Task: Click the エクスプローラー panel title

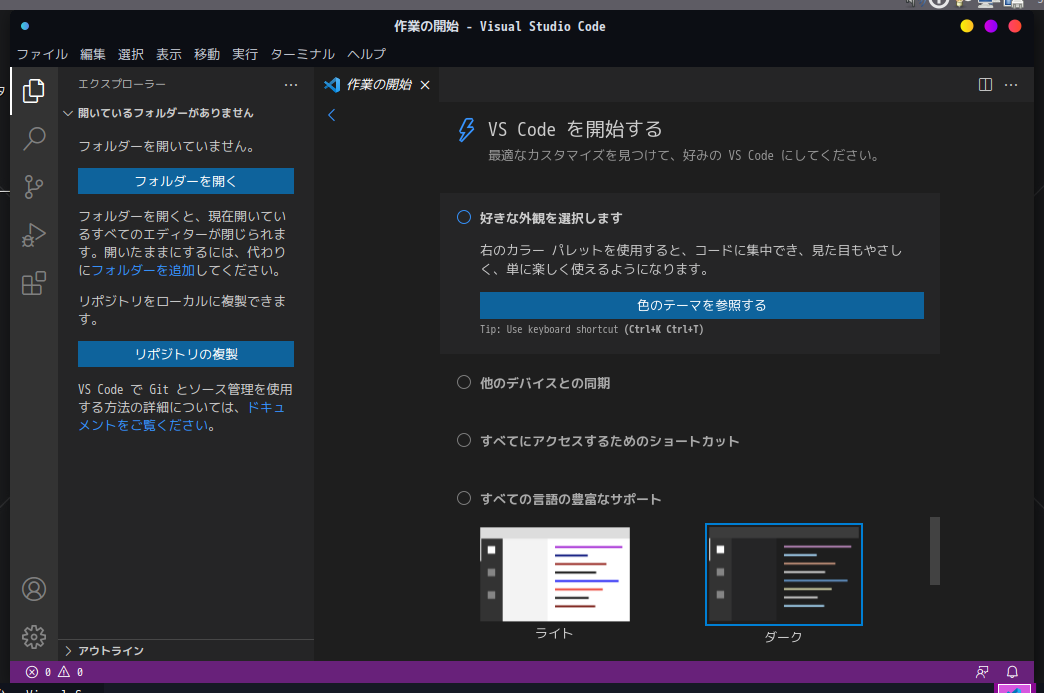Action: tap(122, 85)
